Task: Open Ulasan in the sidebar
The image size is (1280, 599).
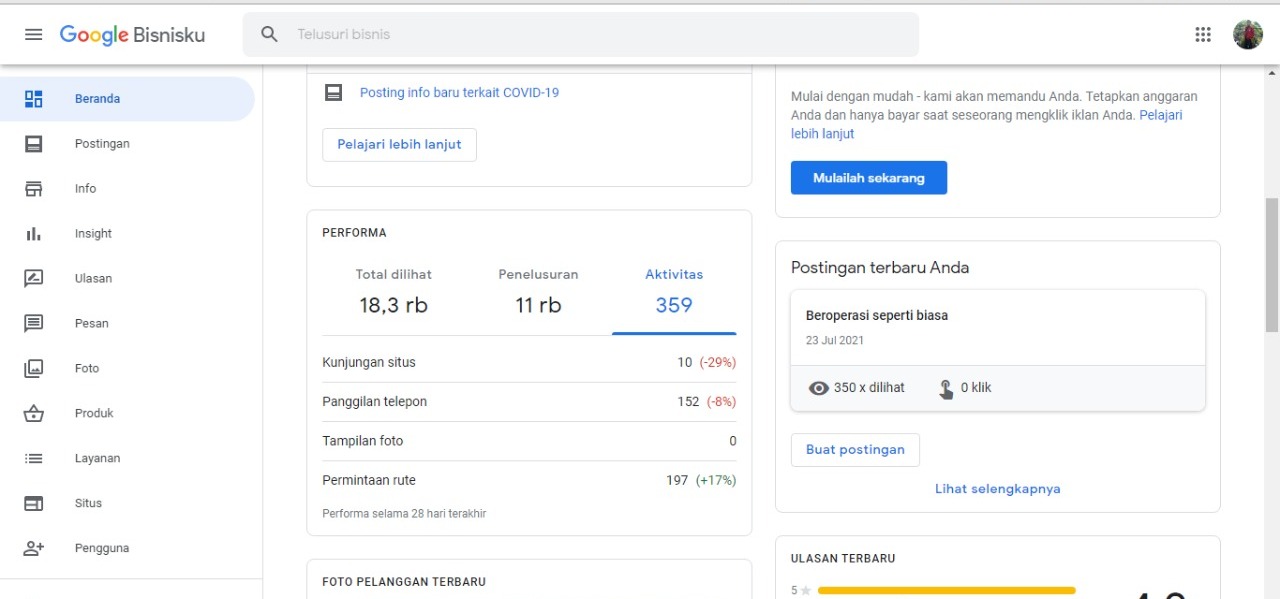Action: coord(128,279)
